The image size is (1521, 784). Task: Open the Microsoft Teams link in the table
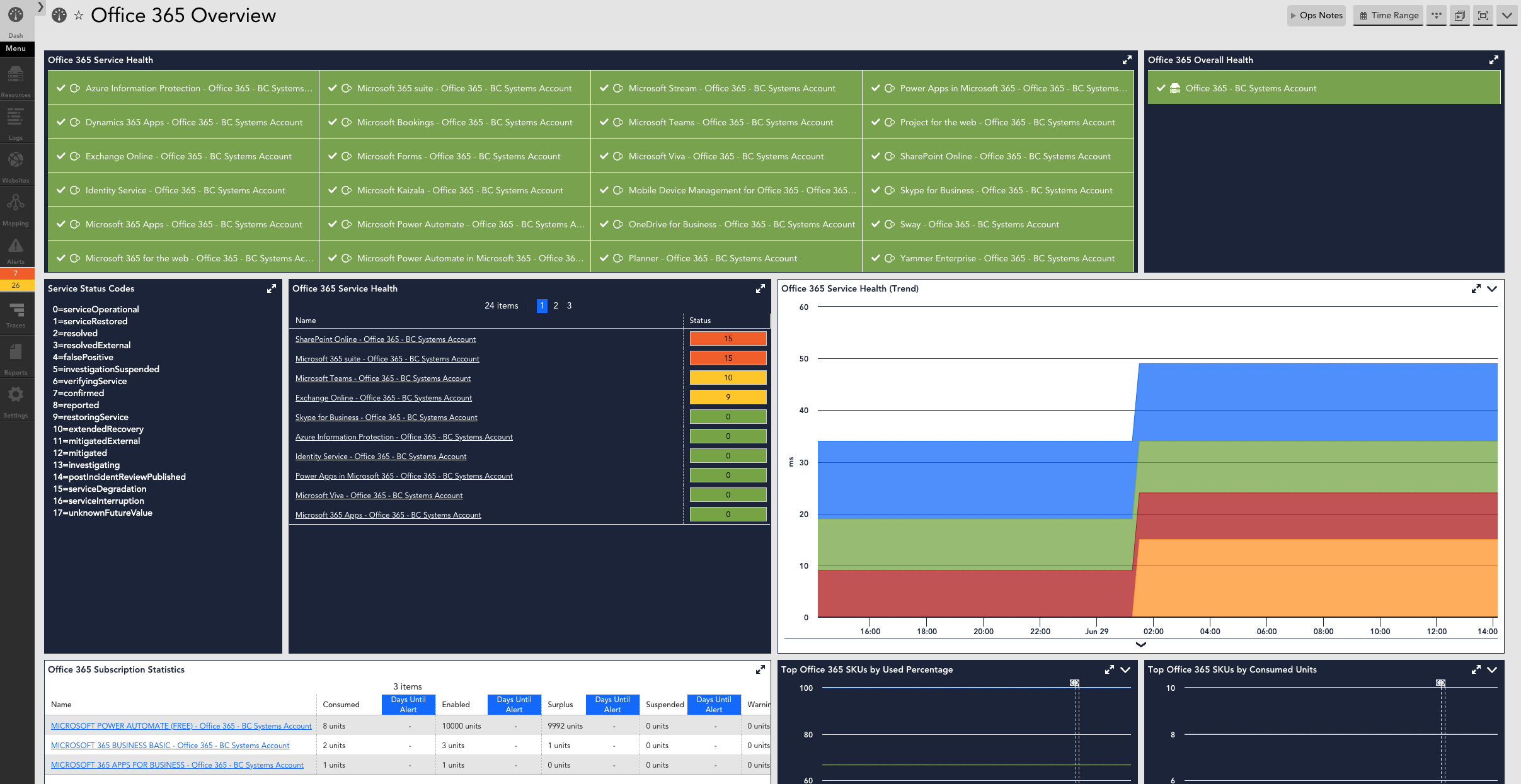(x=383, y=378)
